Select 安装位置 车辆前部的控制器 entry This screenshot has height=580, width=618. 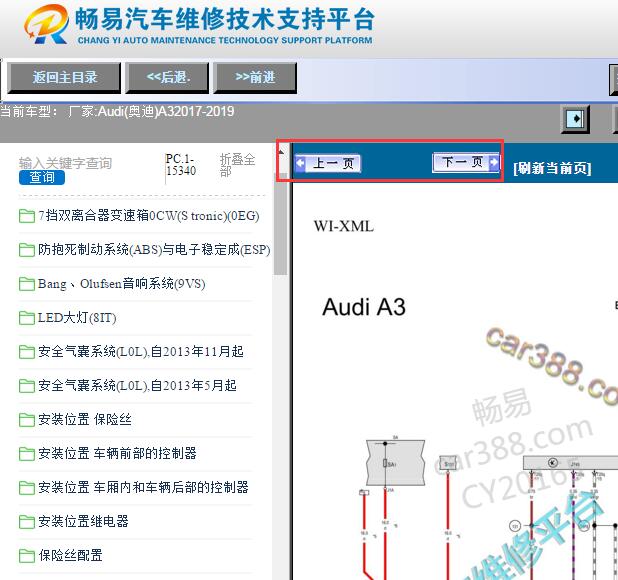tap(117, 453)
